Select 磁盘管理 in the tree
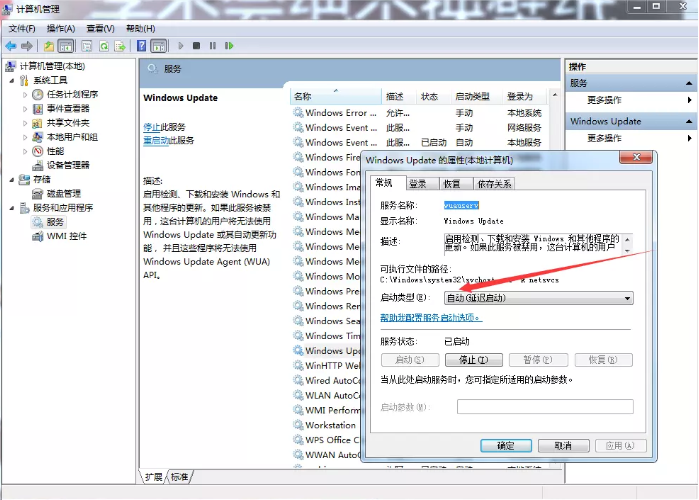This screenshot has width=699, height=500. click(64, 193)
